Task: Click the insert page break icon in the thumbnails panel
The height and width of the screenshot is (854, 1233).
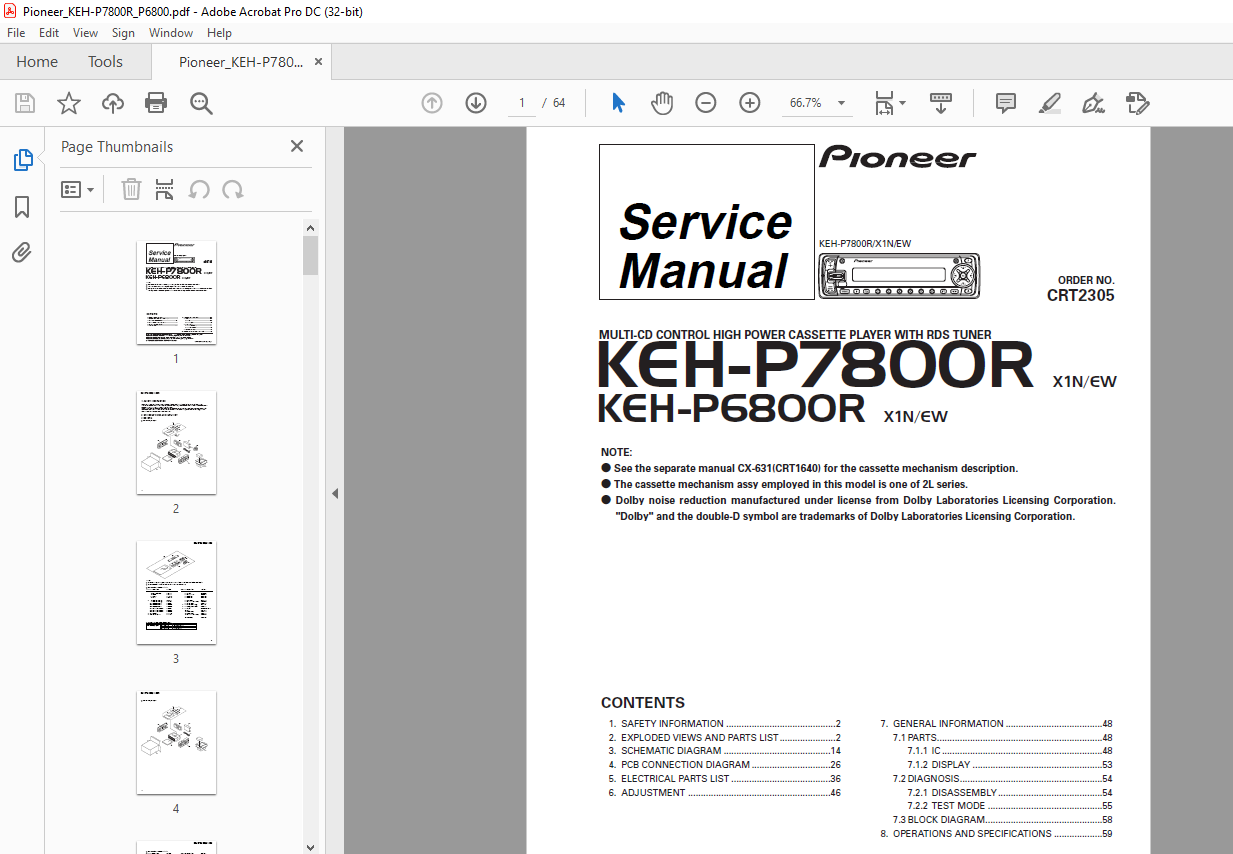Action: coord(165,190)
